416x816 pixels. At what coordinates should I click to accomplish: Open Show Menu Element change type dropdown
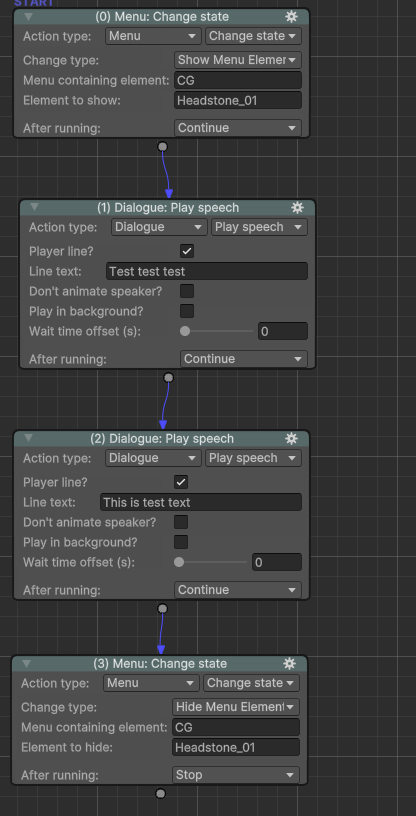tap(237, 60)
